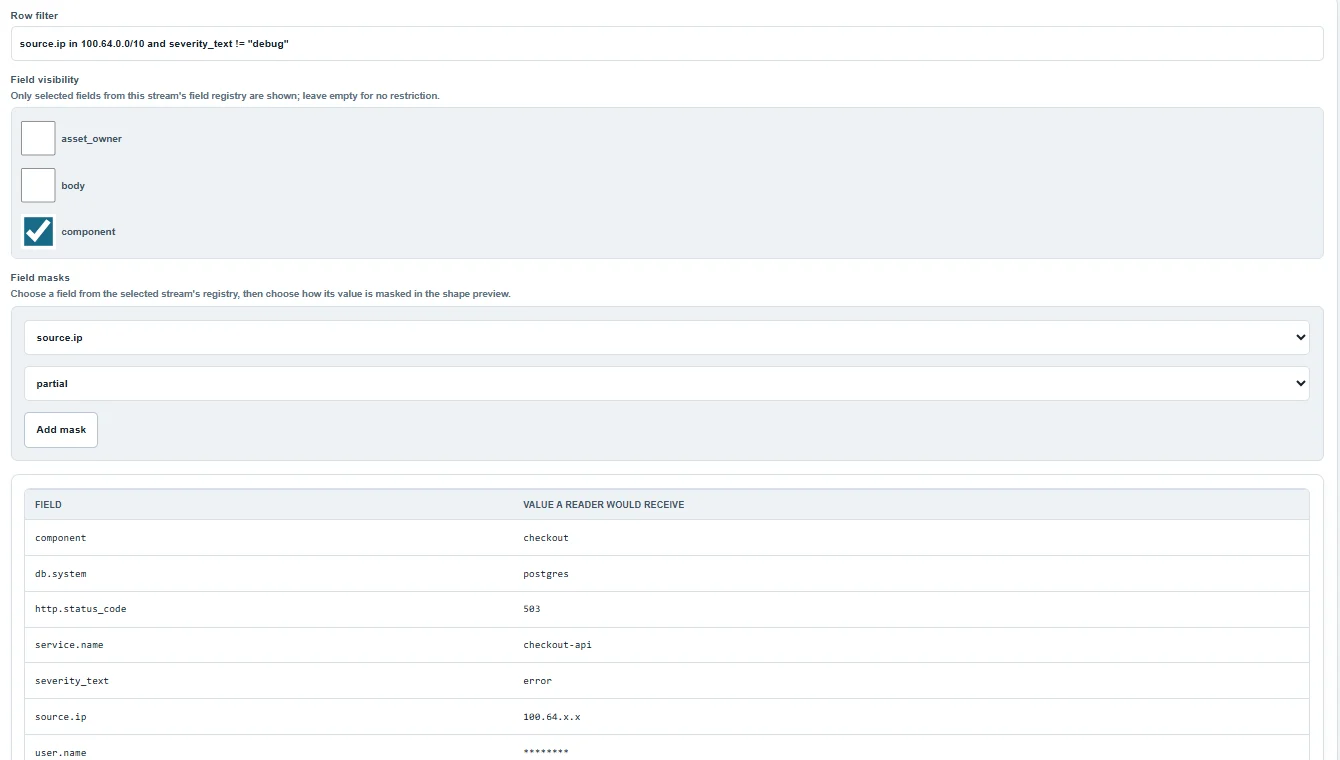
Task: Click the source.ip row in preview table
Action: click(x=667, y=717)
